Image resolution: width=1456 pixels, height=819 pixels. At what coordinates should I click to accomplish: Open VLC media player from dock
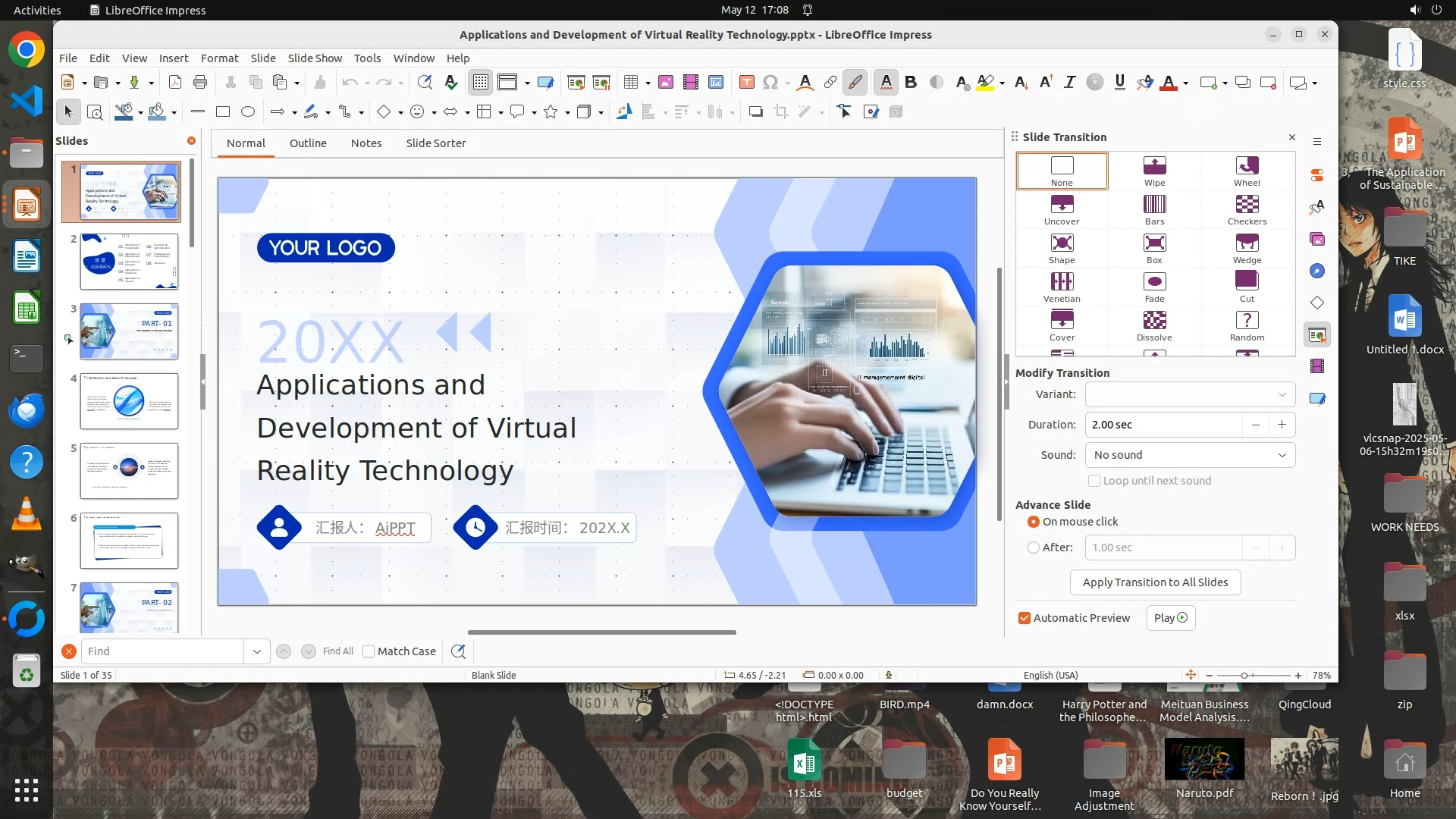point(27,513)
